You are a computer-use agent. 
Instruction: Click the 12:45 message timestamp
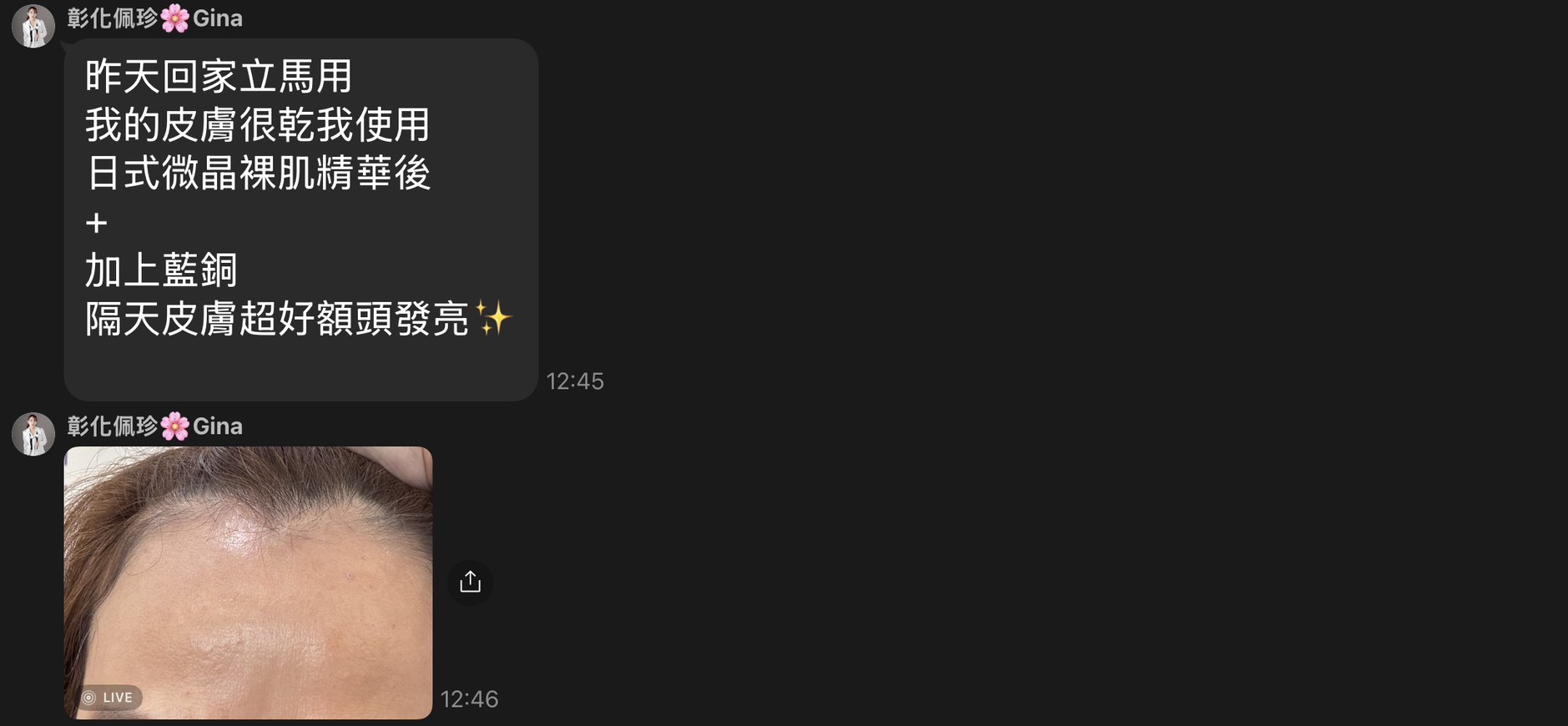tap(575, 381)
